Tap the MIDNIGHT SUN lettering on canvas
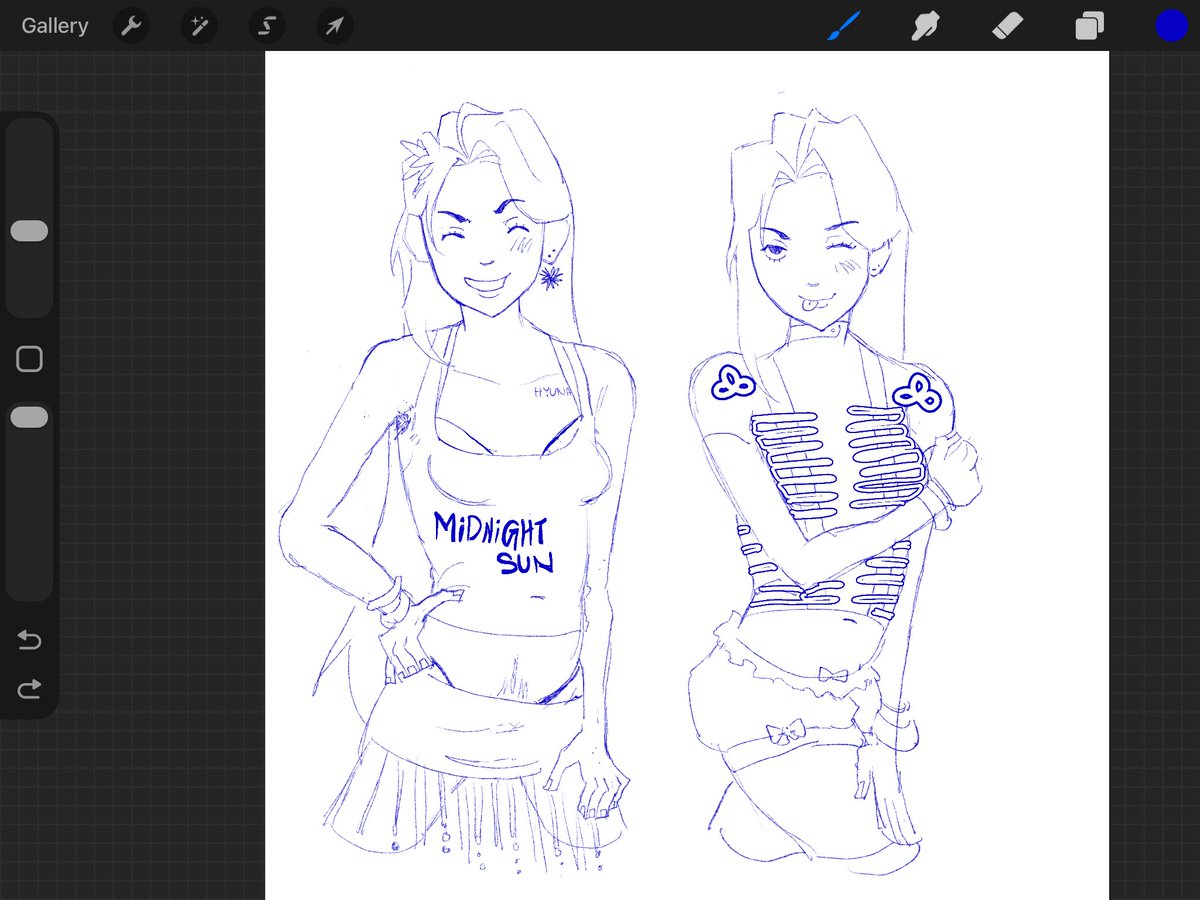 pos(494,541)
